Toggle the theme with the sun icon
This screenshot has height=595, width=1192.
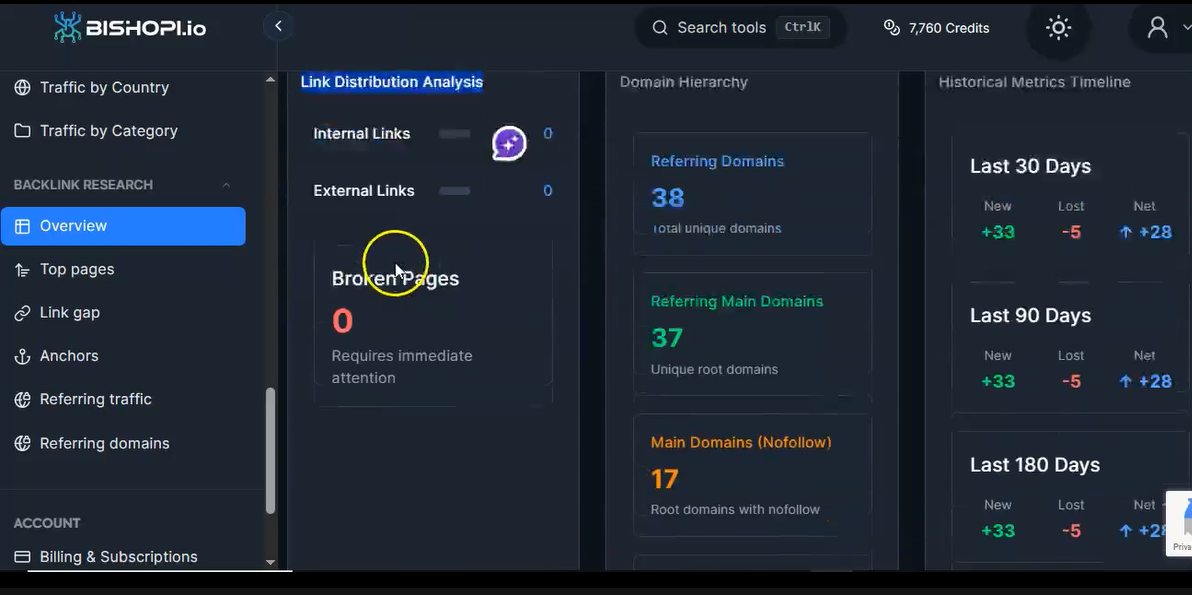click(1058, 28)
